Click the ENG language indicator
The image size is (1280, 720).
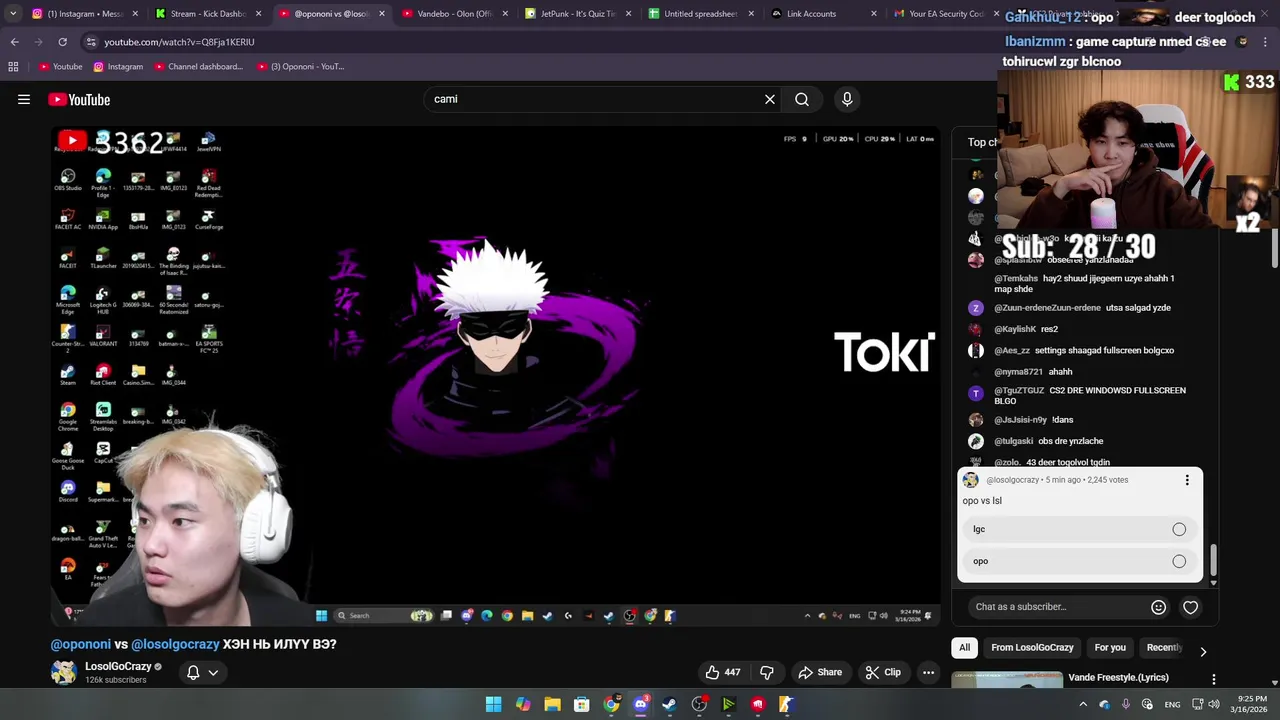1172,704
